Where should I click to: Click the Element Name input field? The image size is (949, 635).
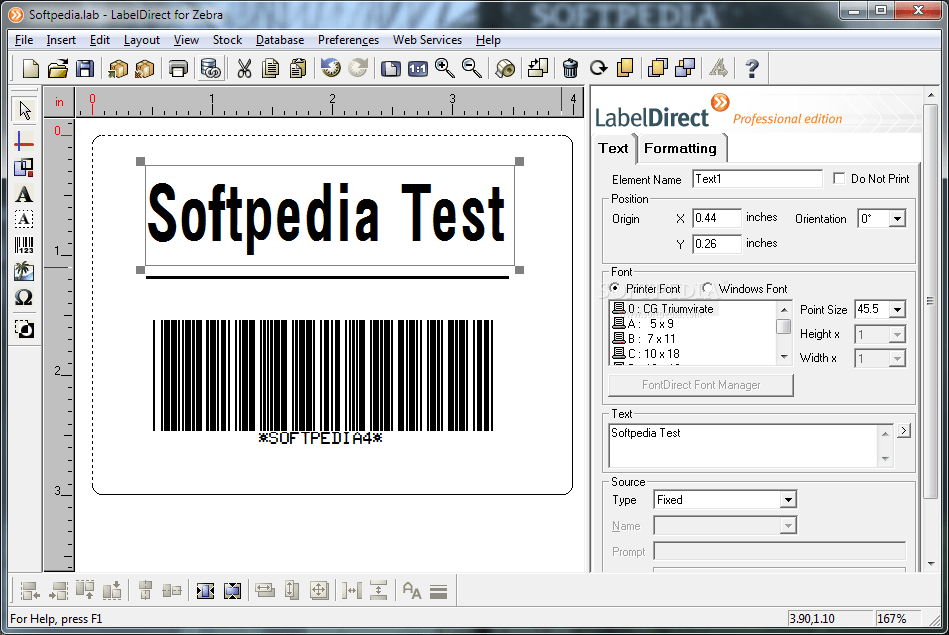[757, 179]
